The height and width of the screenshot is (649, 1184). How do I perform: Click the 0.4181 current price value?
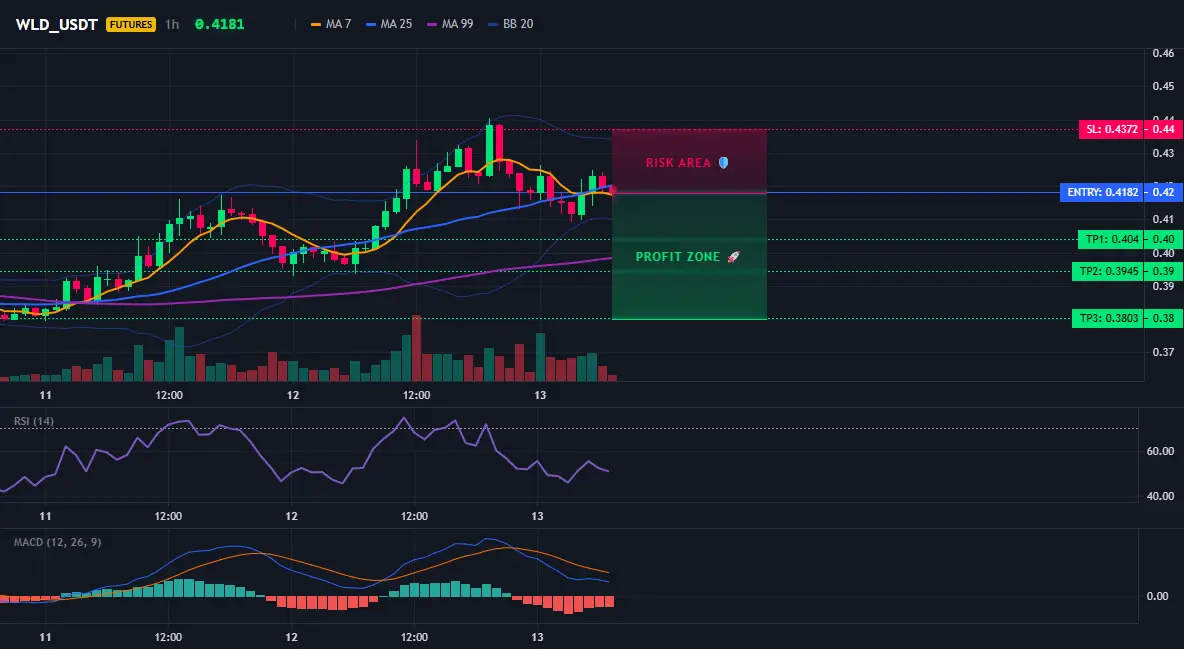pos(220,24)
